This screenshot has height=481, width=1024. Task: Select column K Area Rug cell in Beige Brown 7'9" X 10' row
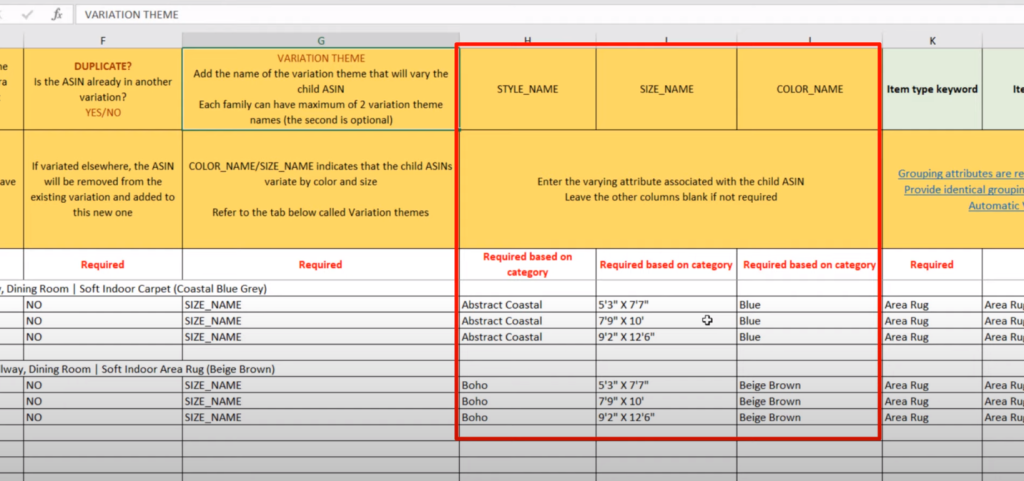point(932,401)
